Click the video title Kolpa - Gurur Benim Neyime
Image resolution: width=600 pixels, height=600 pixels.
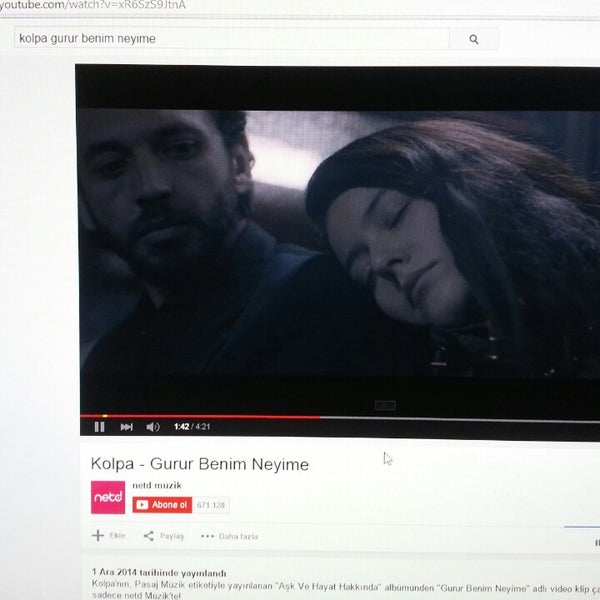click(x=200, y=464)
